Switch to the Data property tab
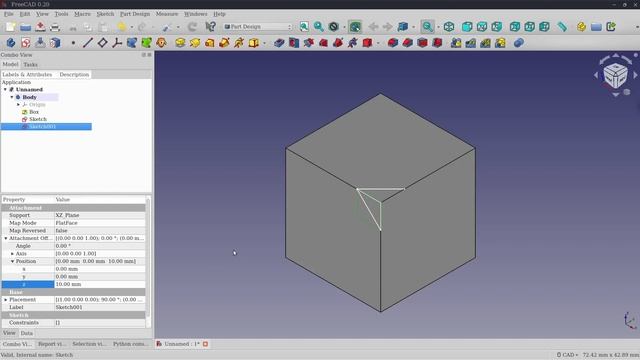The height and width of the screenshot is (360, 640). point(27,333)
